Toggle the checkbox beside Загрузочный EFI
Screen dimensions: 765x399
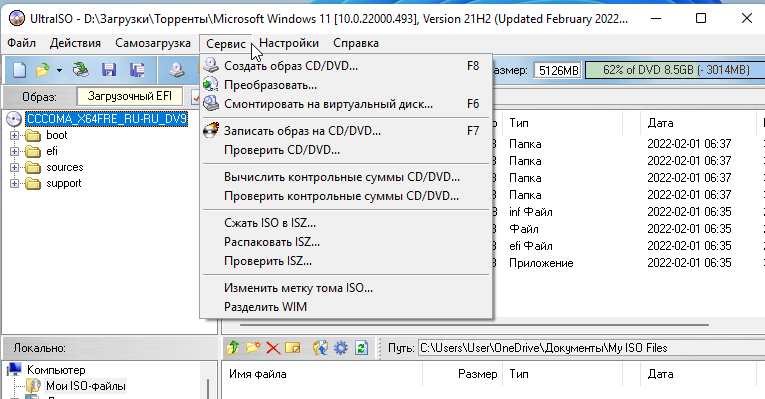coord(195,97)
